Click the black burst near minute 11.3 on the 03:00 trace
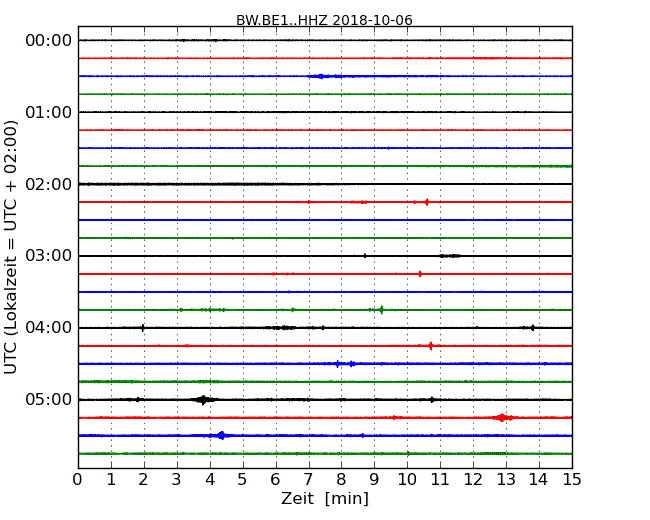The width and height of the screenshot is (650, 520). (450, 256)
